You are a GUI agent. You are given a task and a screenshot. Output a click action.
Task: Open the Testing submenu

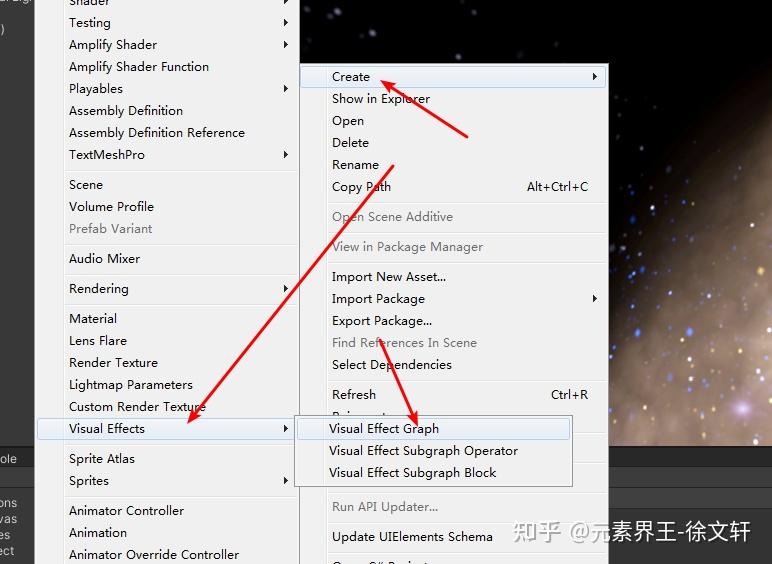pos(167,23)
